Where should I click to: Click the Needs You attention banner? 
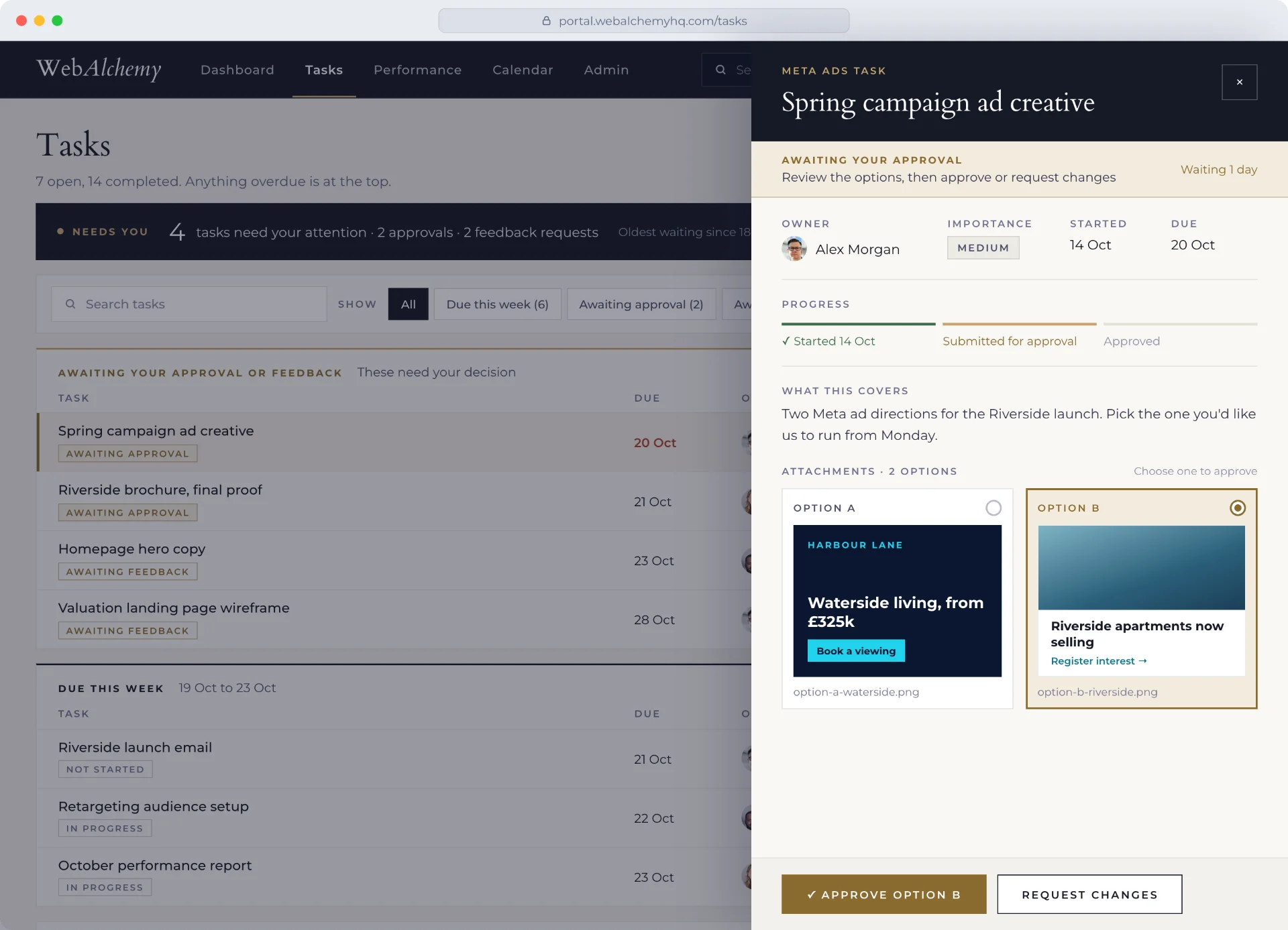click(x=394, y=231)
